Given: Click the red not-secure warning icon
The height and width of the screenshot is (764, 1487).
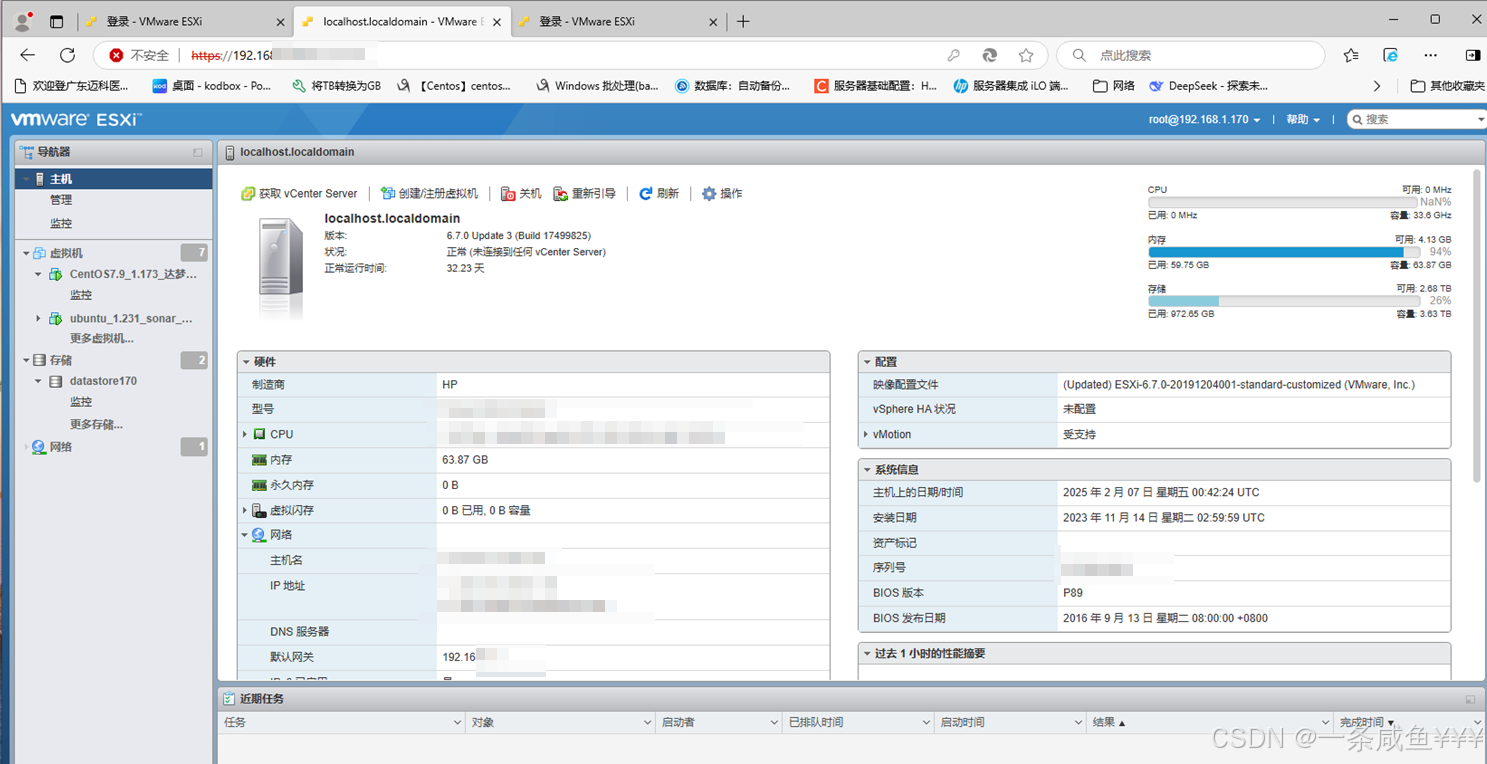Looking at the screenshot, I should (117, 55).
